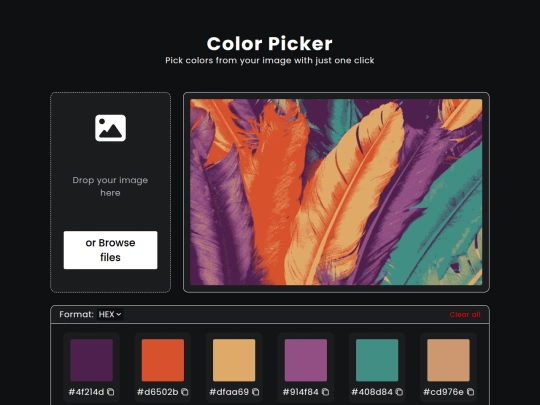The height and width of the screenshot is (405, 540).
Task: Select the violet #914f84 swatch
Action: [x=306, y=360]
